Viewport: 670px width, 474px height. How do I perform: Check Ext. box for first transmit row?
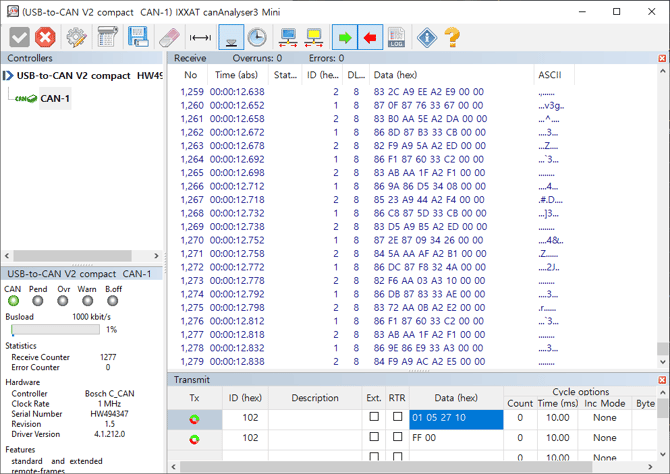pos(374,417)
